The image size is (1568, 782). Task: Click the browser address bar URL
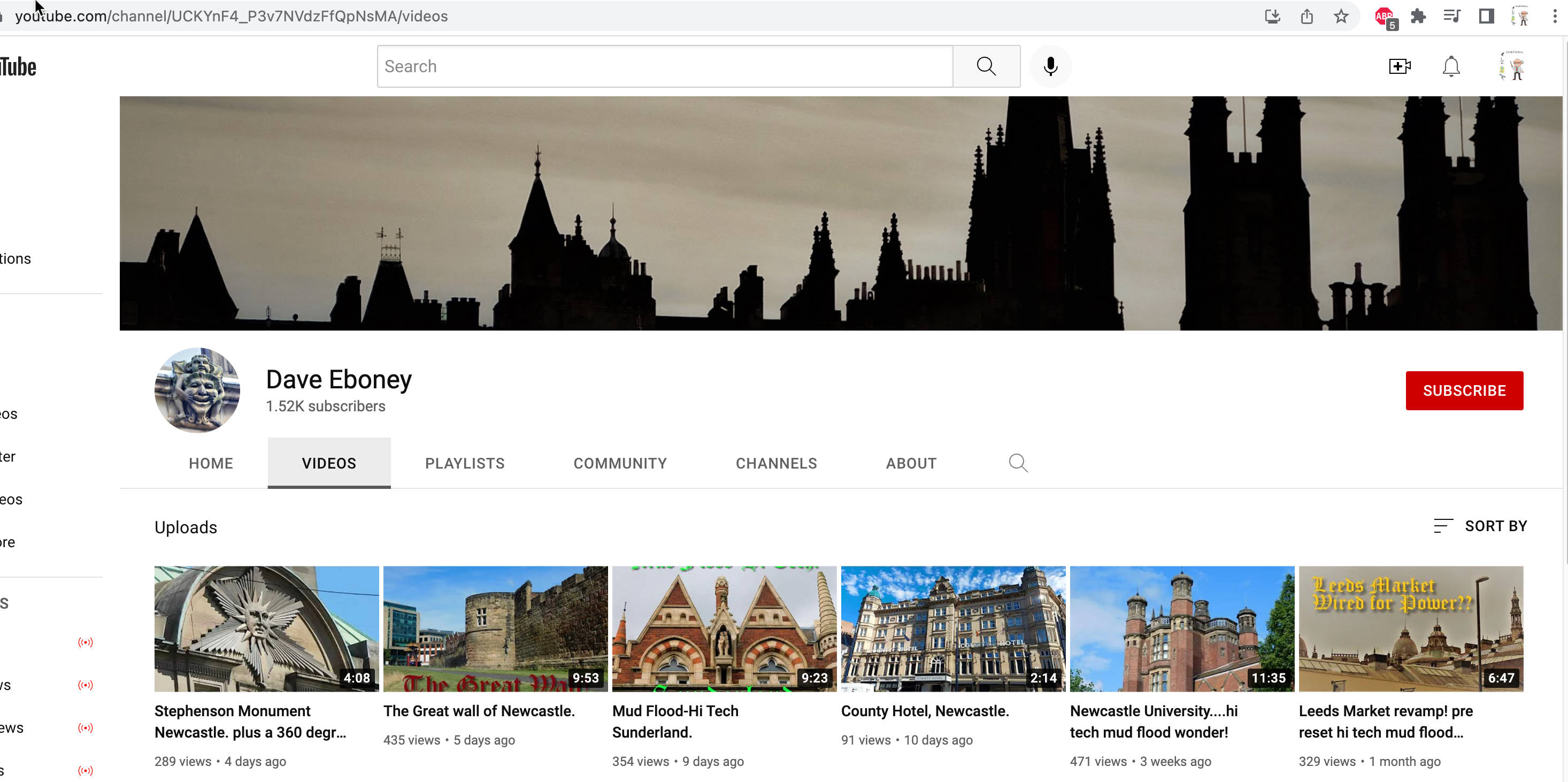point(232,17)
